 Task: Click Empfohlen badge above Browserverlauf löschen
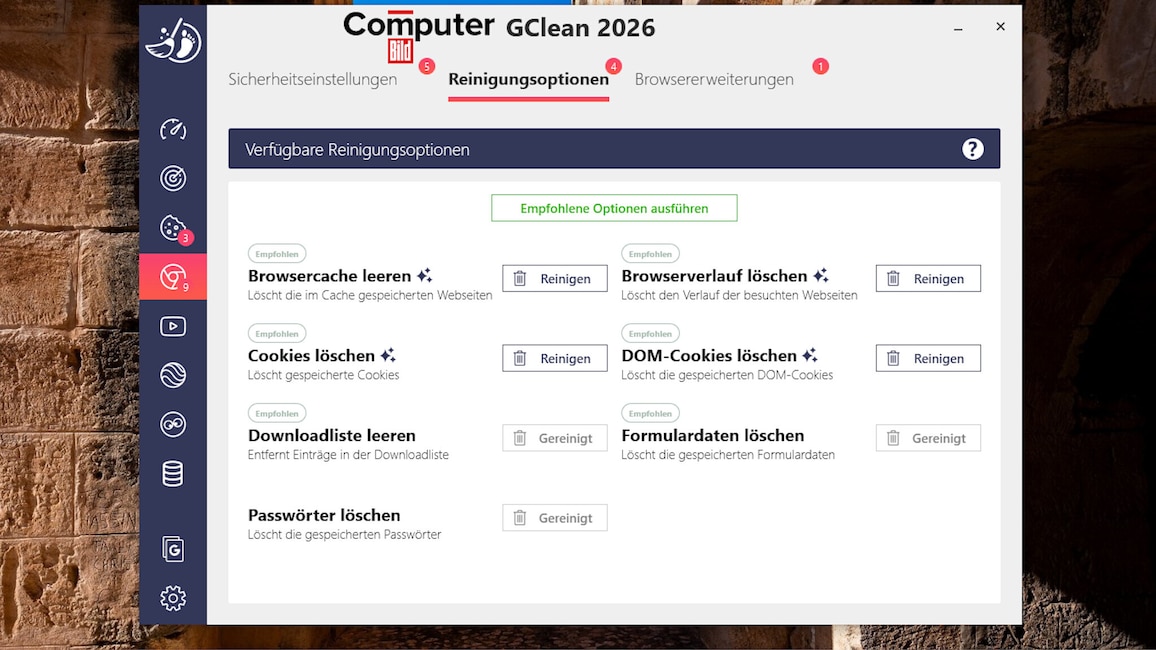[x=650, y=254]
